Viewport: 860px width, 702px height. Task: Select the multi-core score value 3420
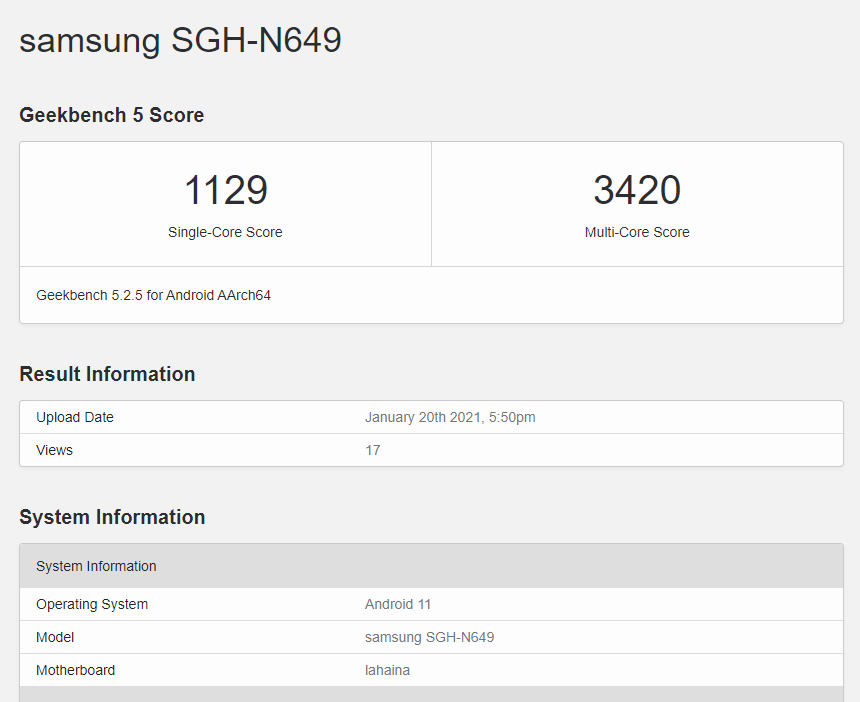point(637,190)
